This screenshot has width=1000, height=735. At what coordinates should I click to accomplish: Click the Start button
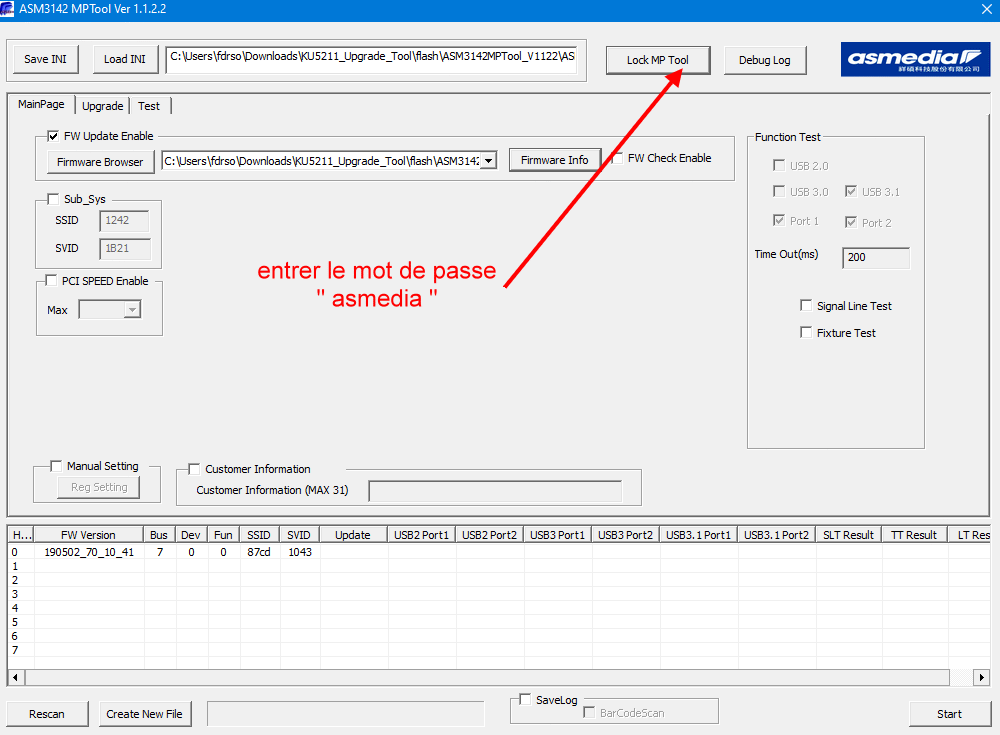(x=950, y=714)
